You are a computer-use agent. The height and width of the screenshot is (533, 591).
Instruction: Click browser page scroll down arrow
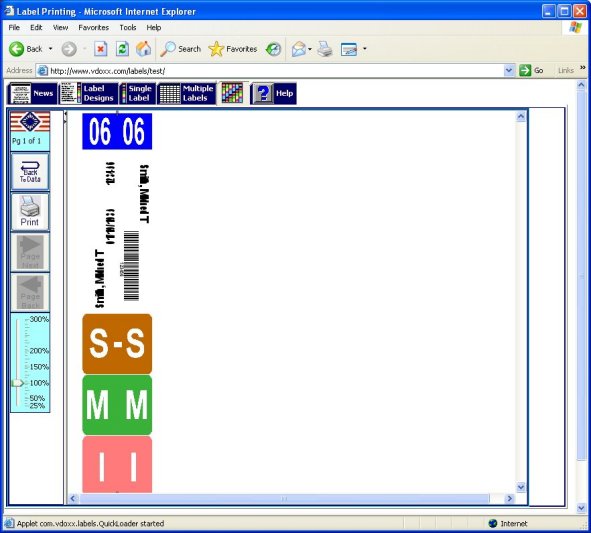581,508
